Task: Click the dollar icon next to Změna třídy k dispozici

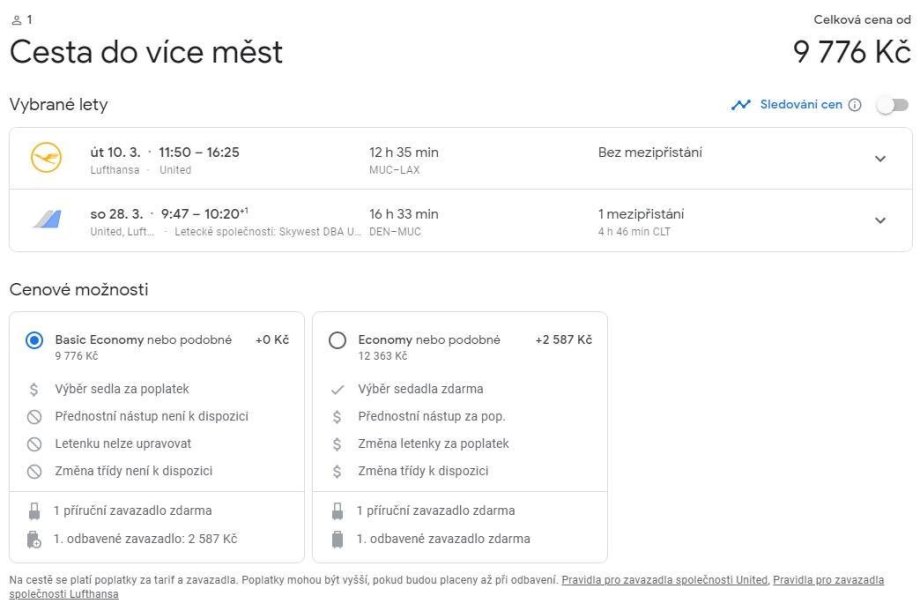Action: (x=337, y=471)
